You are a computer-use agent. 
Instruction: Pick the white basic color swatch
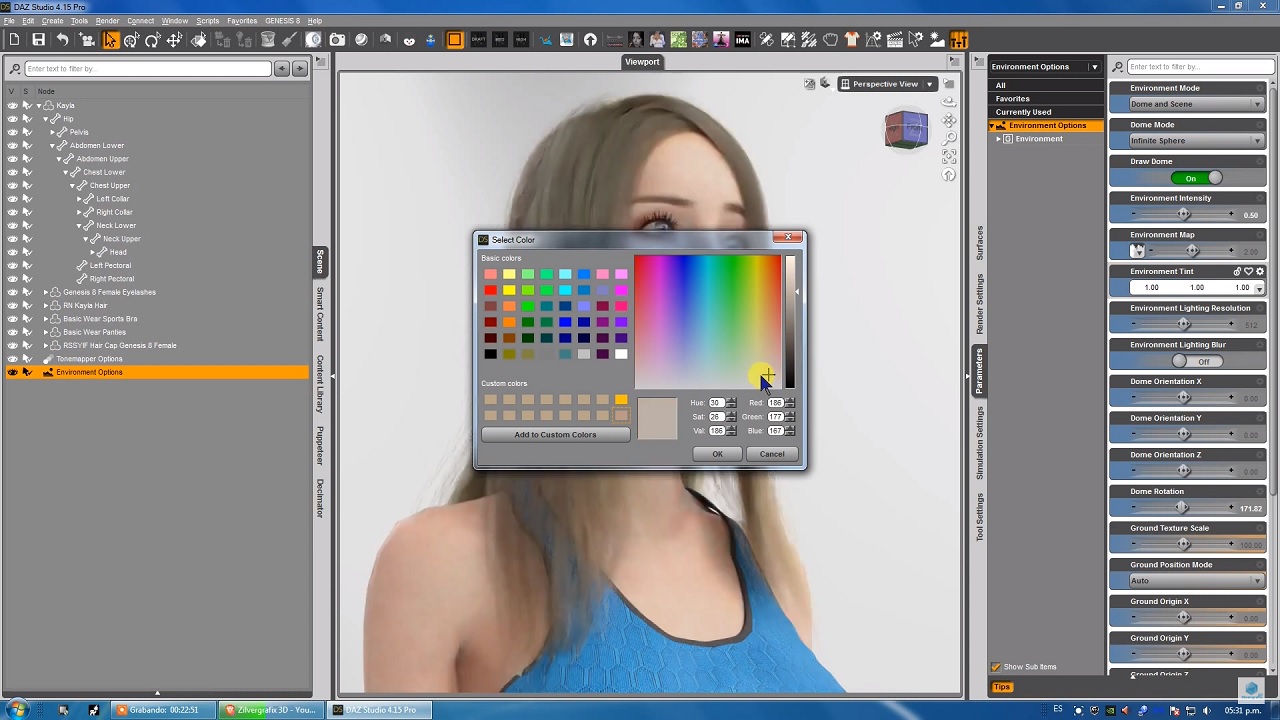[x=621, y=354]
